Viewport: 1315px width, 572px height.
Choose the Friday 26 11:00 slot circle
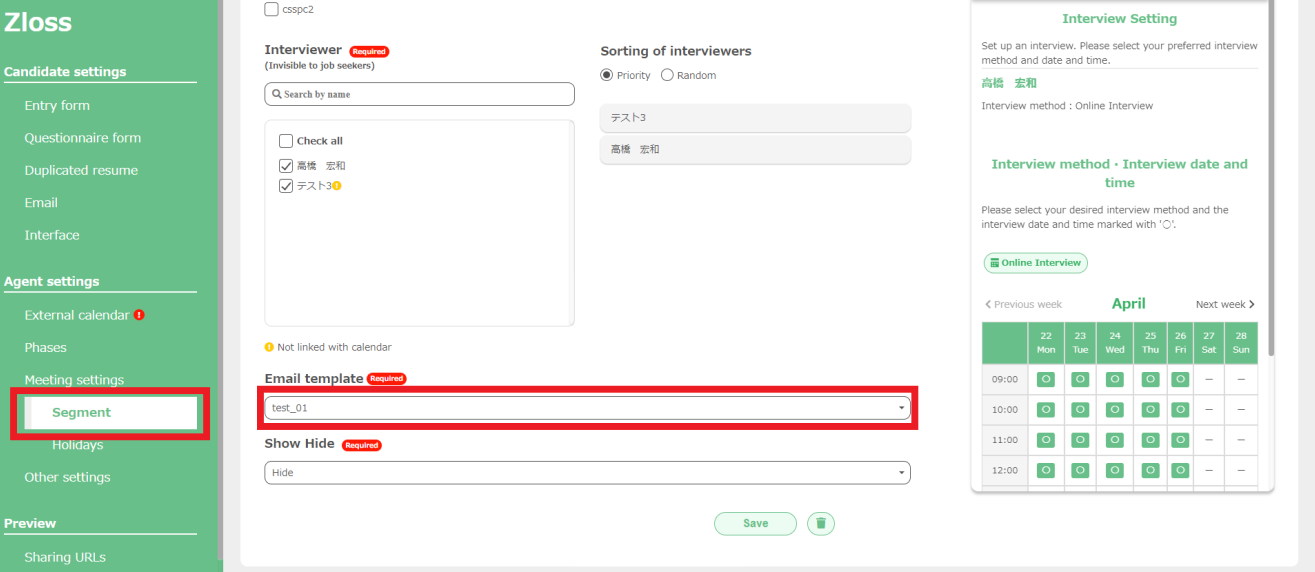click(1180, 440)
